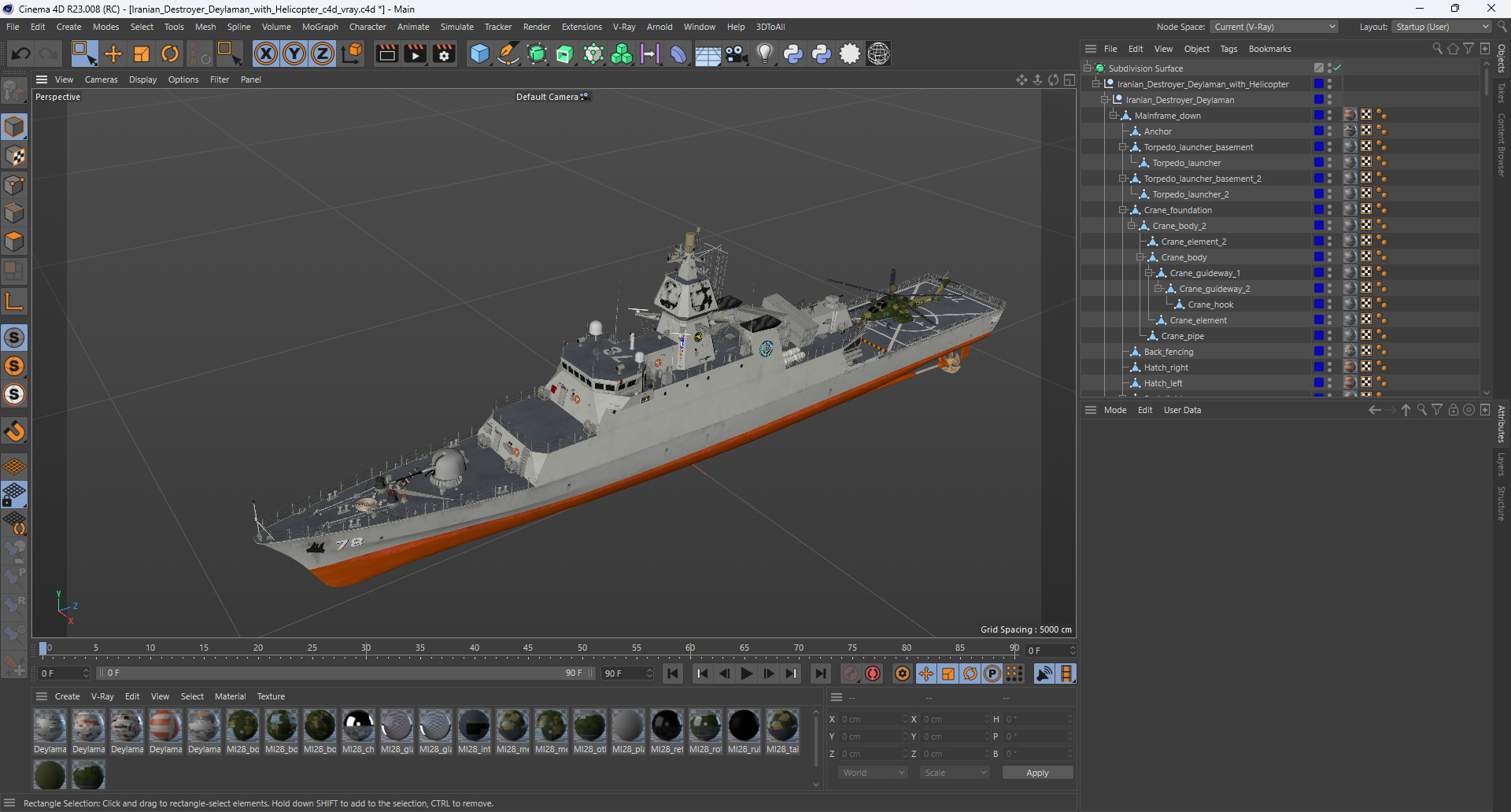
Task: Toggle X axis lock
Action: point(266,54)
